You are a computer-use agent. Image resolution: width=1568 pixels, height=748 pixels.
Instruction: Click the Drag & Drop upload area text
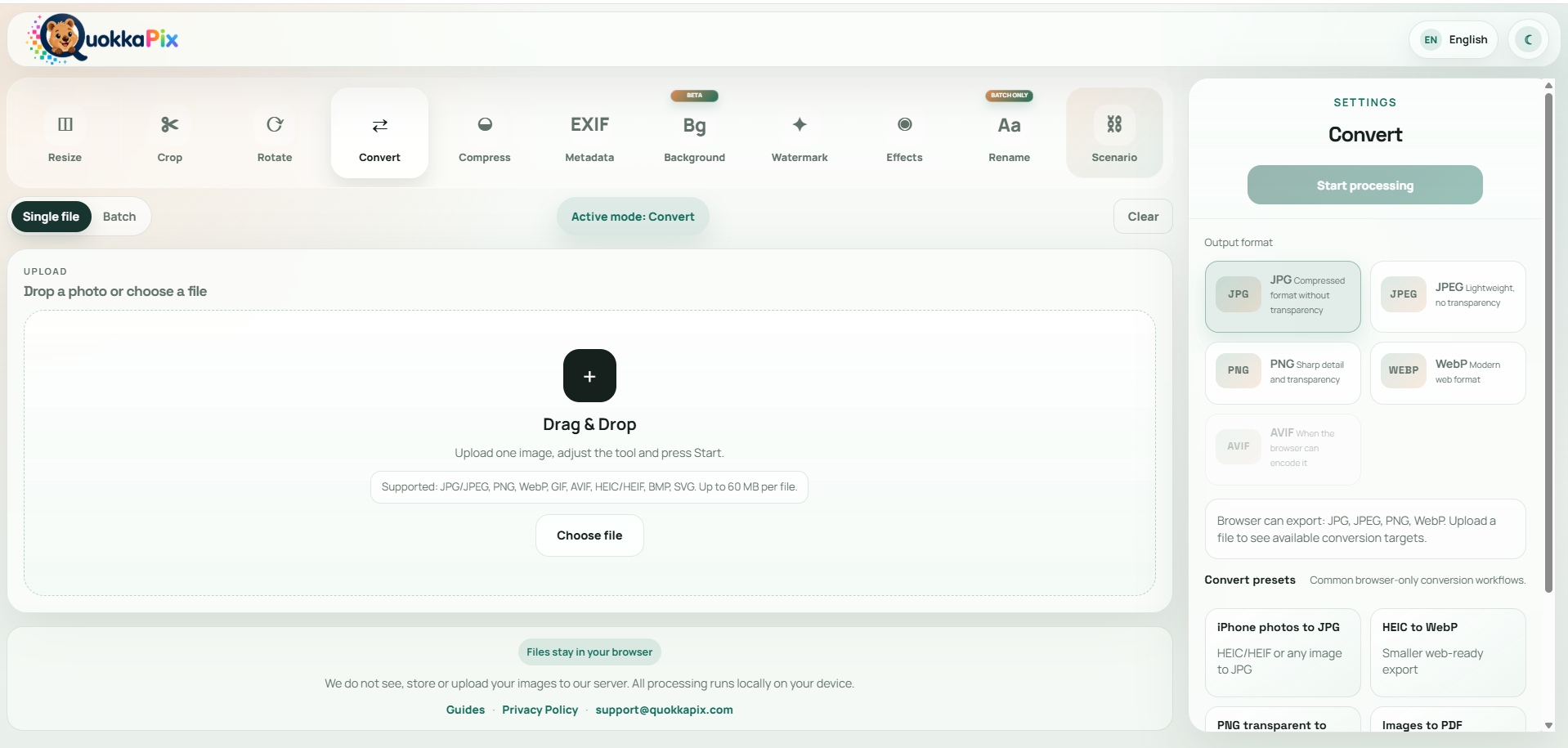589,424
